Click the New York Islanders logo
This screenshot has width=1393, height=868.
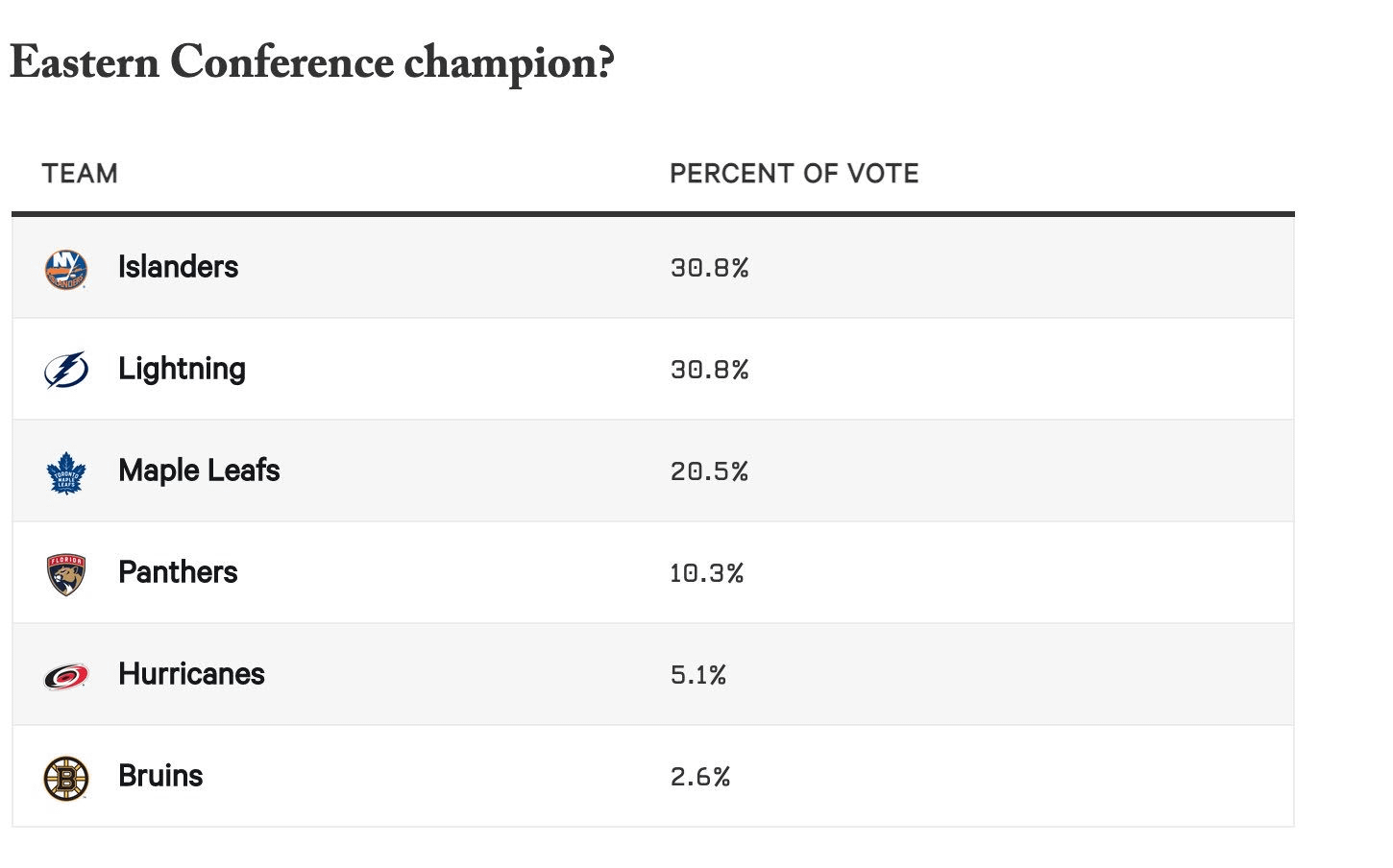pos(66,269)
